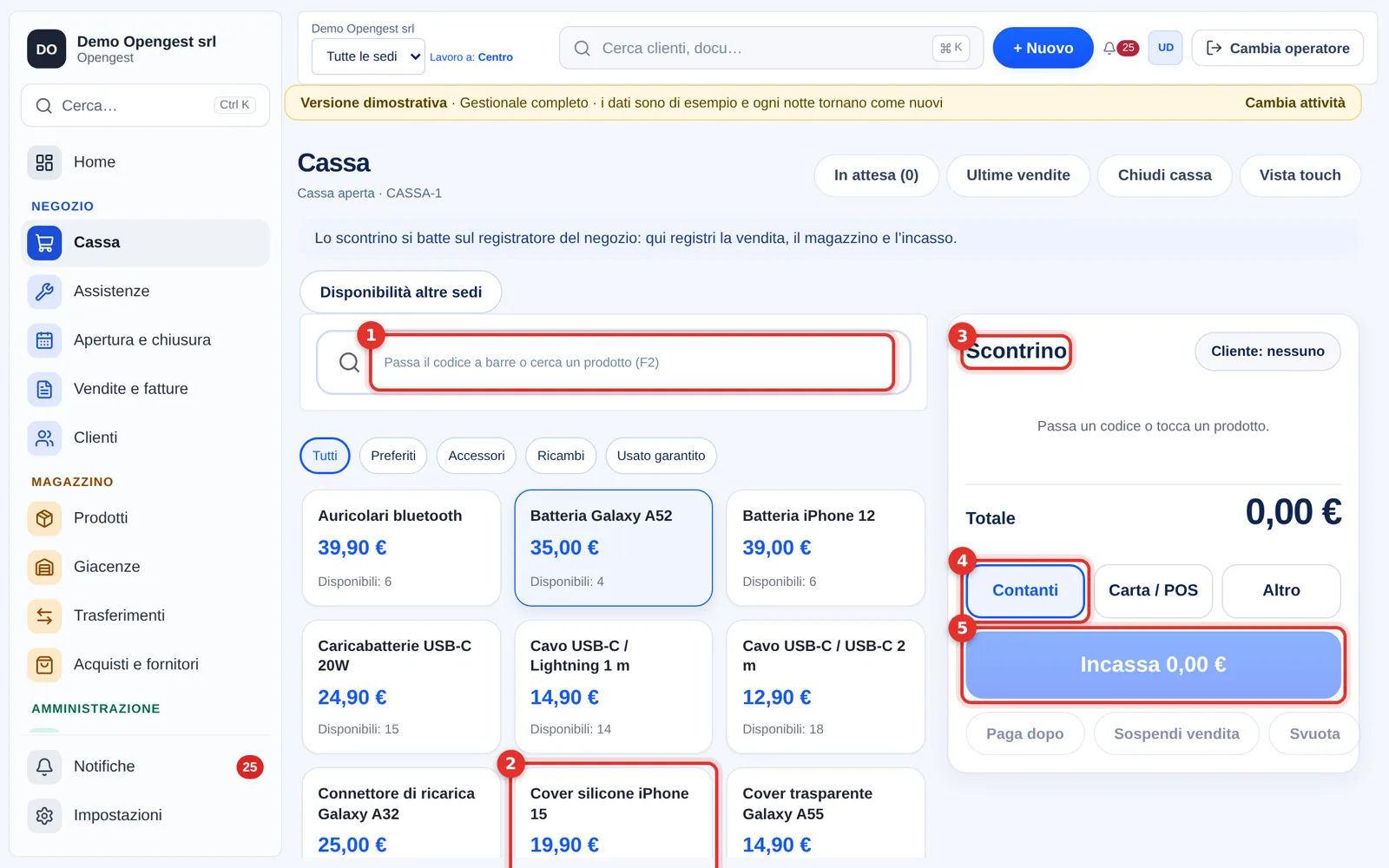The height and width of the screenshot is (868, 1389).
Task: Open Ultime vendite
Action: point(1018,175)
